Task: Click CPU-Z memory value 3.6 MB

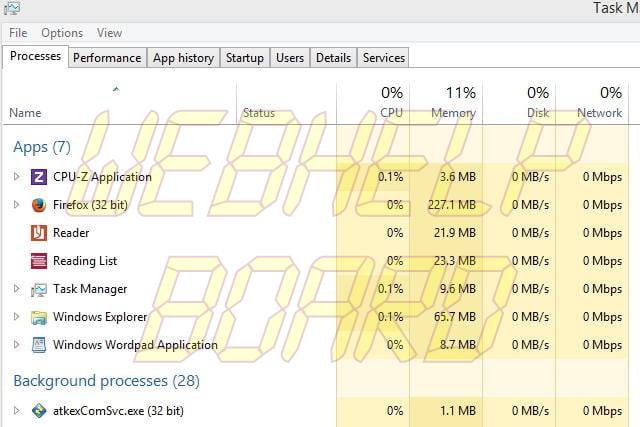Action: tap(458, 177)
